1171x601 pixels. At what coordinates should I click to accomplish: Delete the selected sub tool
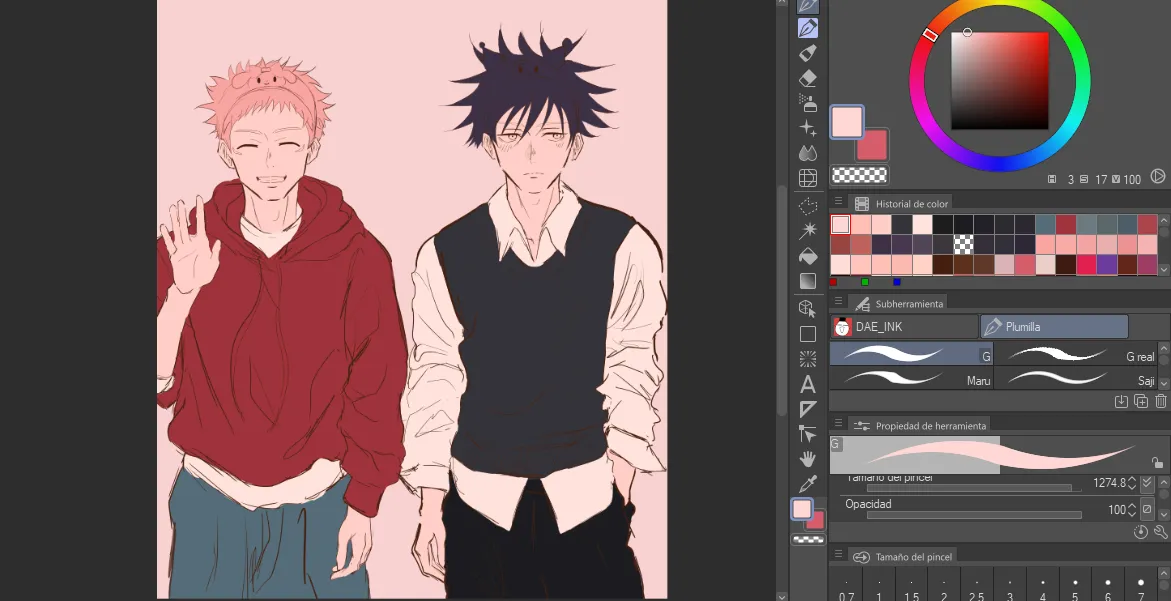tap(1161, 402)
